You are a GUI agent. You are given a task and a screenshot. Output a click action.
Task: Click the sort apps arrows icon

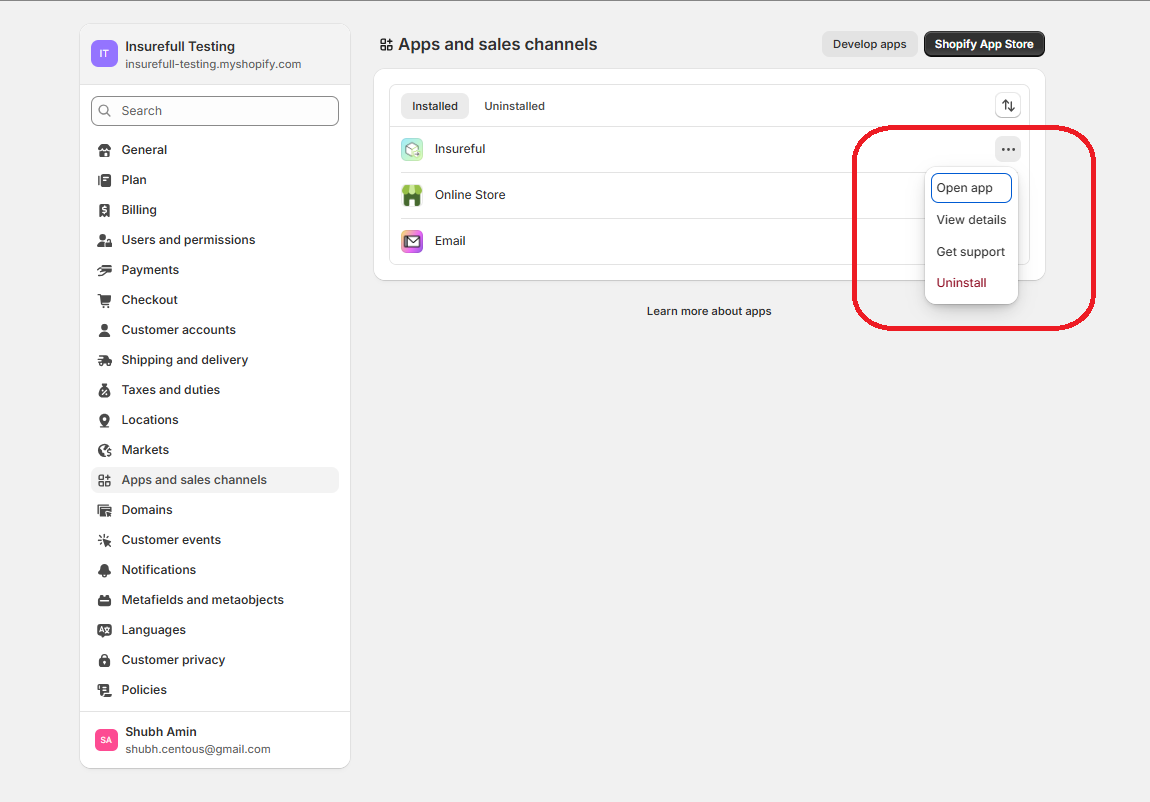tap(1008, 106)
